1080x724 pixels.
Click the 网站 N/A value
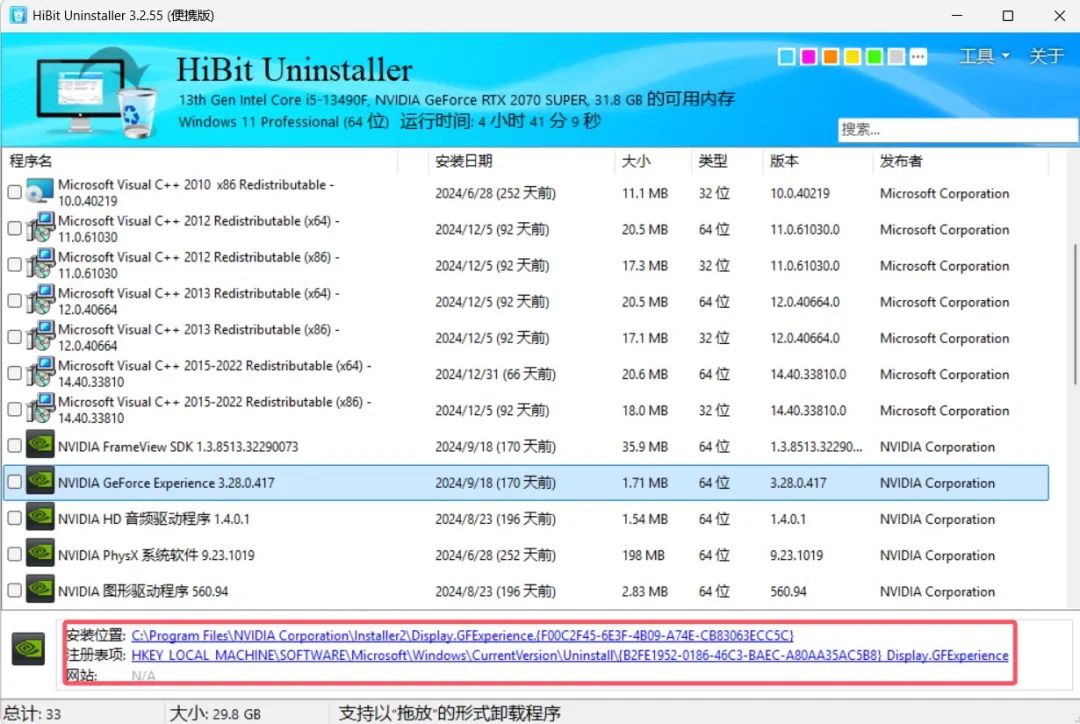coord(143,675)
